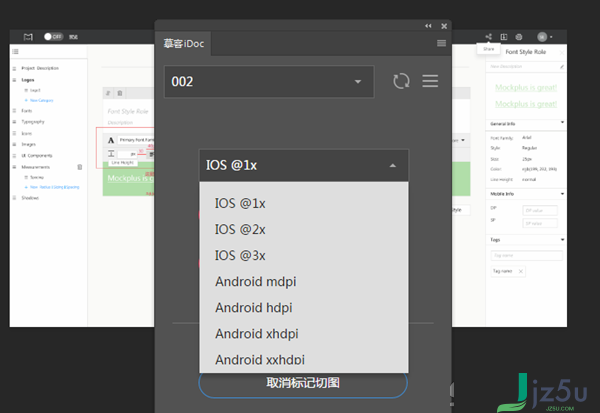600x413 pixels.
Task: Open the hamburger menu beside refresh
Action: coord(430,81)
